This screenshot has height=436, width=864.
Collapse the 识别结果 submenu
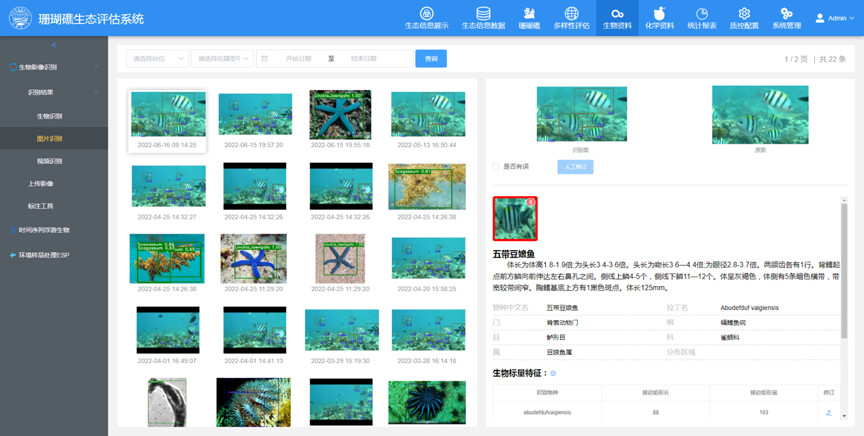[x=96, y=92]
